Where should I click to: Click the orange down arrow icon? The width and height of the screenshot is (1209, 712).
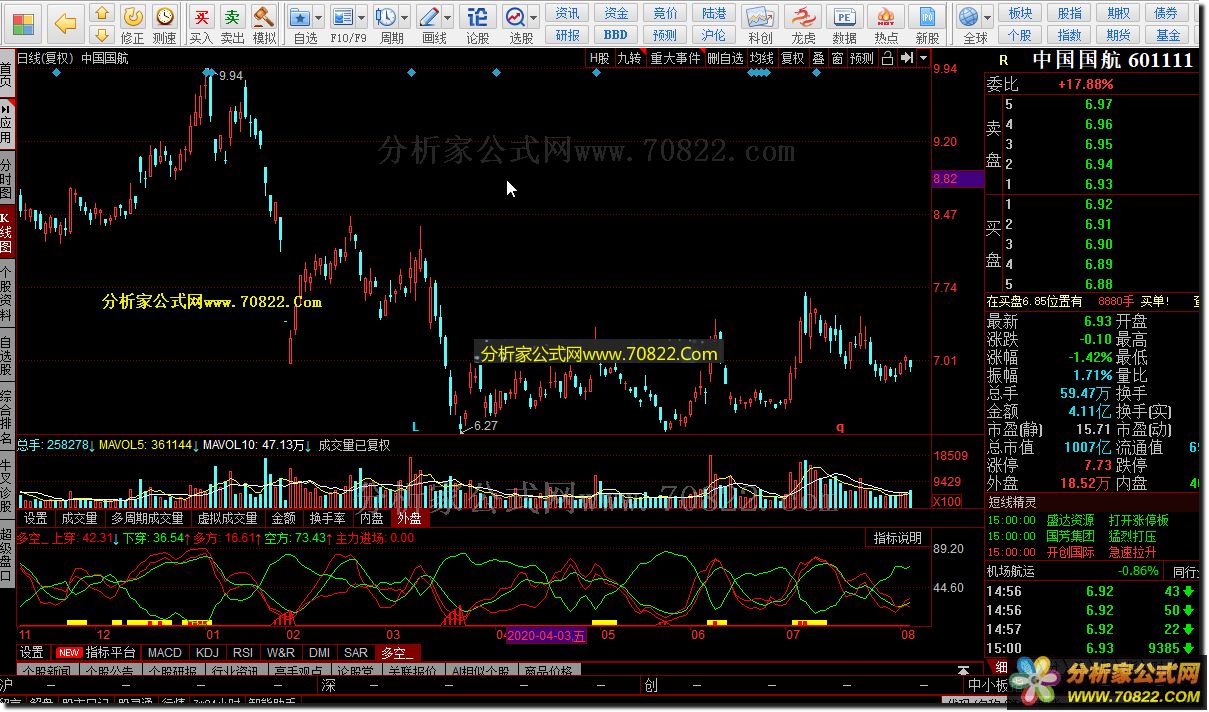[x=102, y=36]
